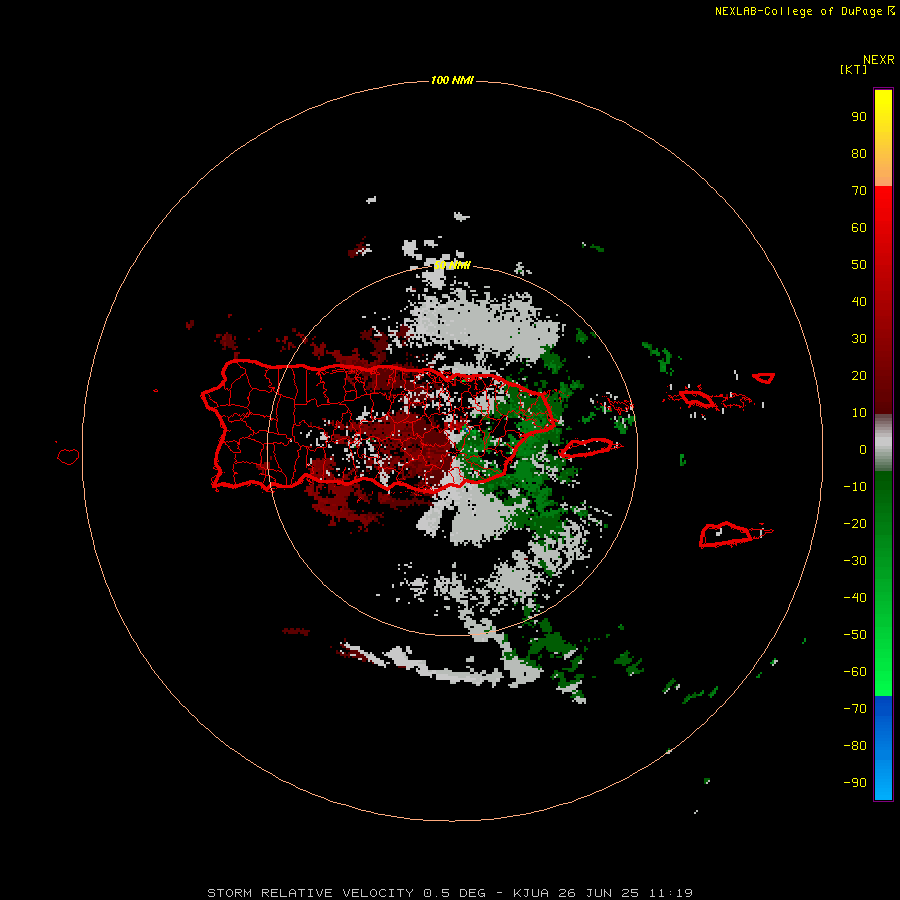Click the 50 NMI range ring label
900x900 pixels.
coord(452,265)
